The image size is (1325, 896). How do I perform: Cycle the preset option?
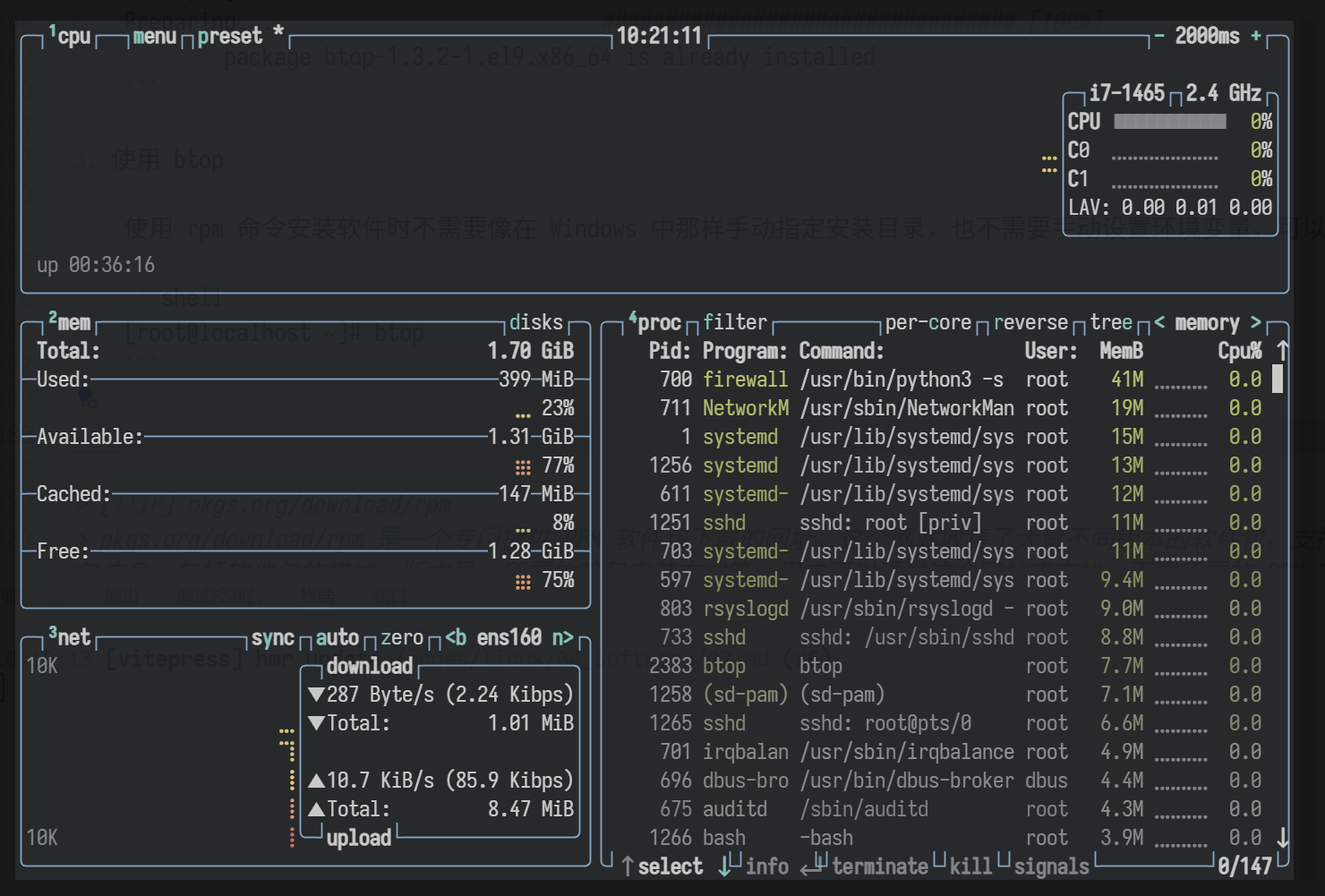pyautogui.click(x=241, y=37)
